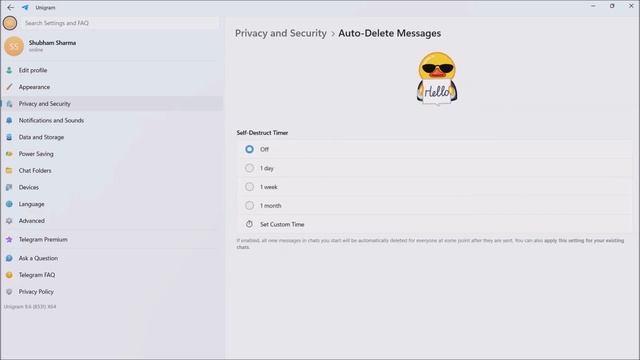Open Telegram FAQ

pyautogui.click(x=112, y=275)
